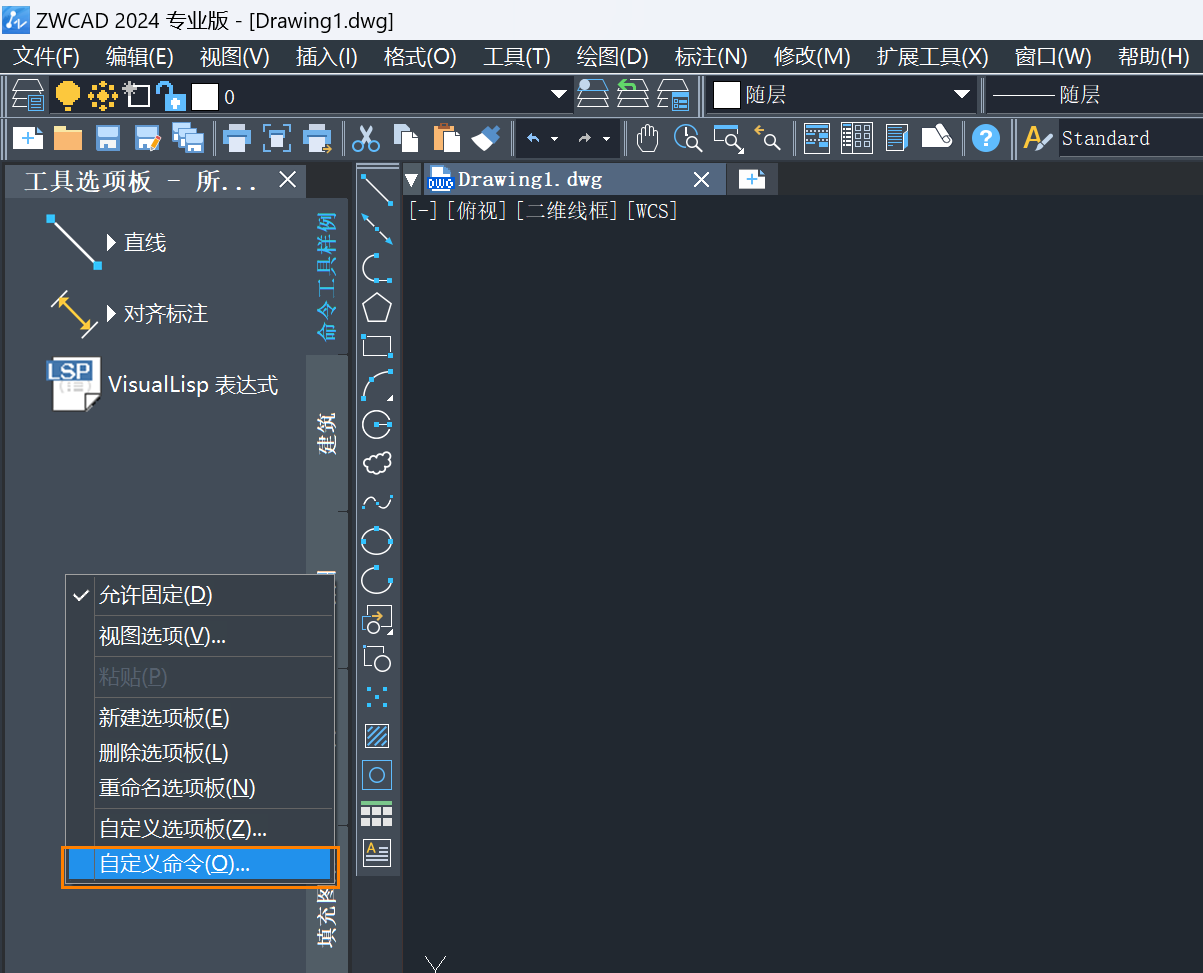This screenshot has width=1203, height=973.
Task: Open the 标注(N) menu
Action: coord(711,56)
